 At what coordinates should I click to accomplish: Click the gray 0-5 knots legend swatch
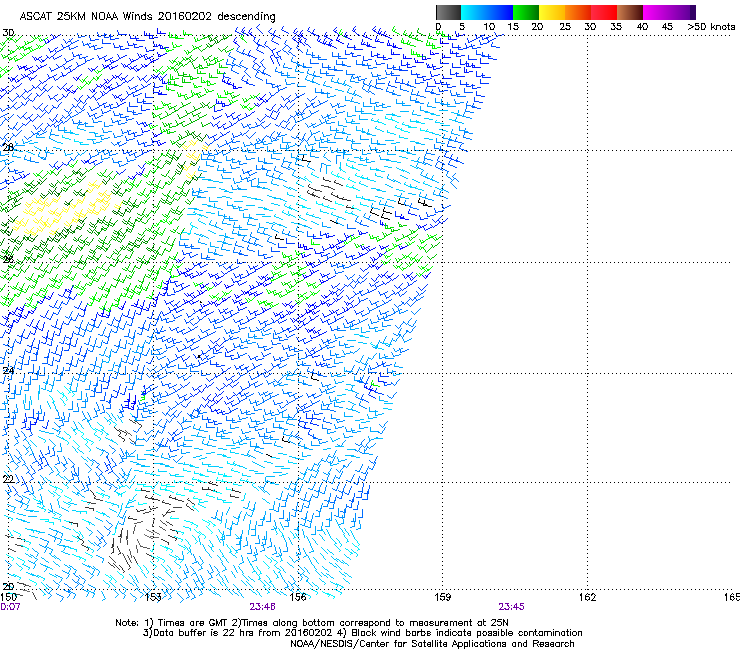(x=448, y=12)
